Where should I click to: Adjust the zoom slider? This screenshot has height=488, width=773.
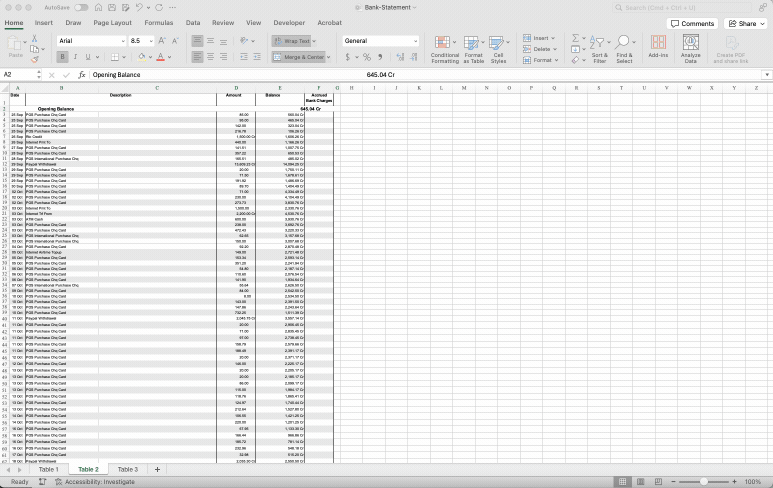point(703,482)
